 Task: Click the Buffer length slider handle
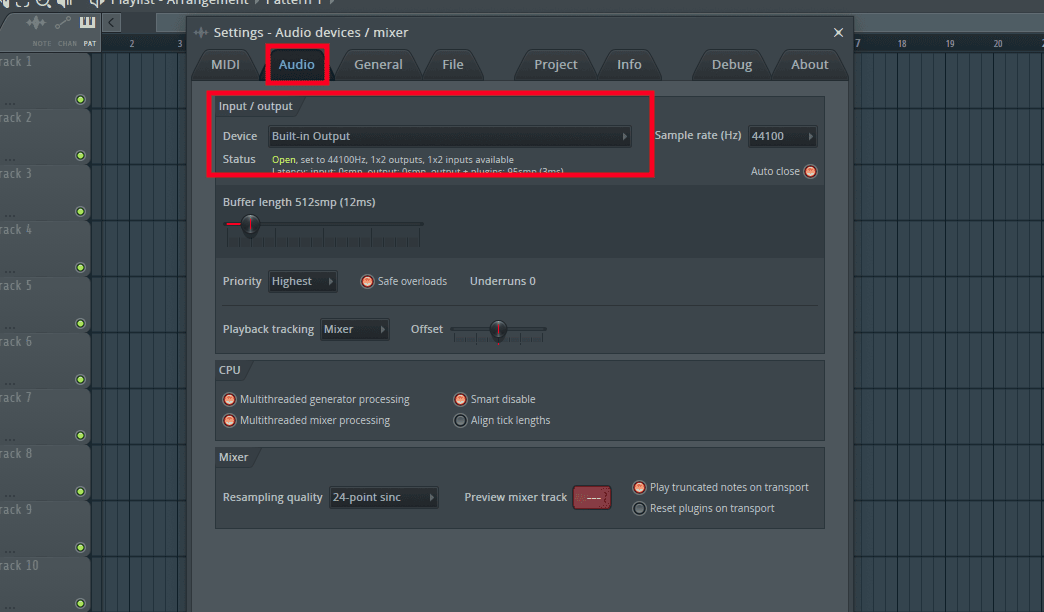250,225
